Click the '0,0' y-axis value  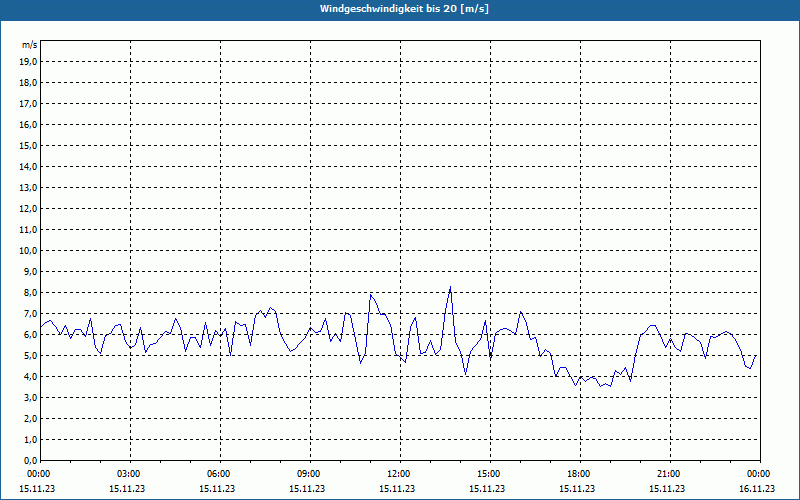[30, 461]
